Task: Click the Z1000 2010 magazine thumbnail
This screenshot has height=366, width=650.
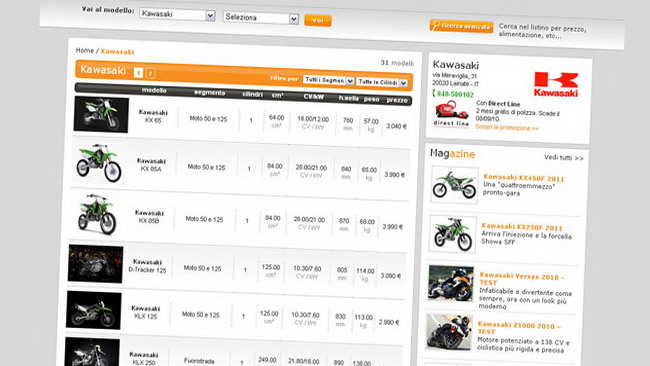Action: [449, 332]
